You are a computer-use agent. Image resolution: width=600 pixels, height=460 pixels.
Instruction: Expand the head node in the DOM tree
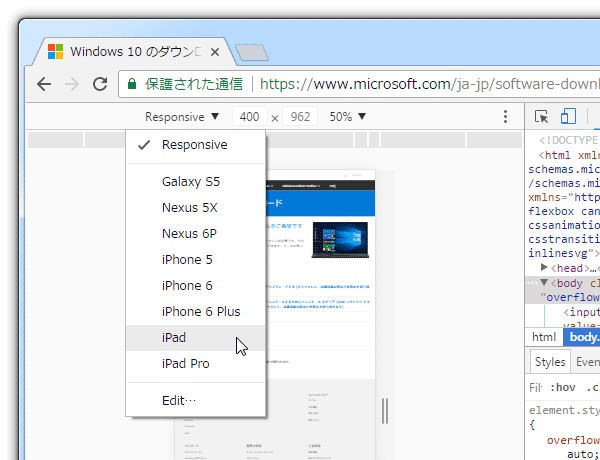pyautogui.click(x=544, y=267)
